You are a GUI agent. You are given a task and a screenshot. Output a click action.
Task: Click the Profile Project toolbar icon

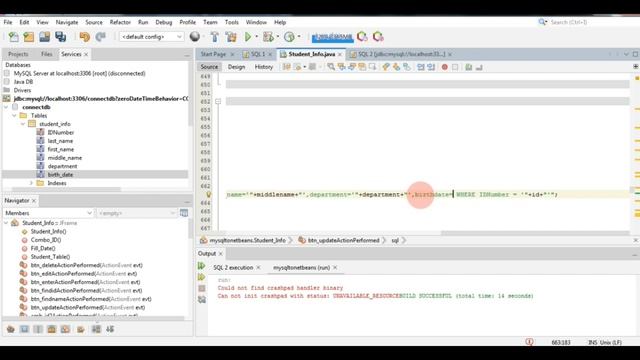[289, 37]
